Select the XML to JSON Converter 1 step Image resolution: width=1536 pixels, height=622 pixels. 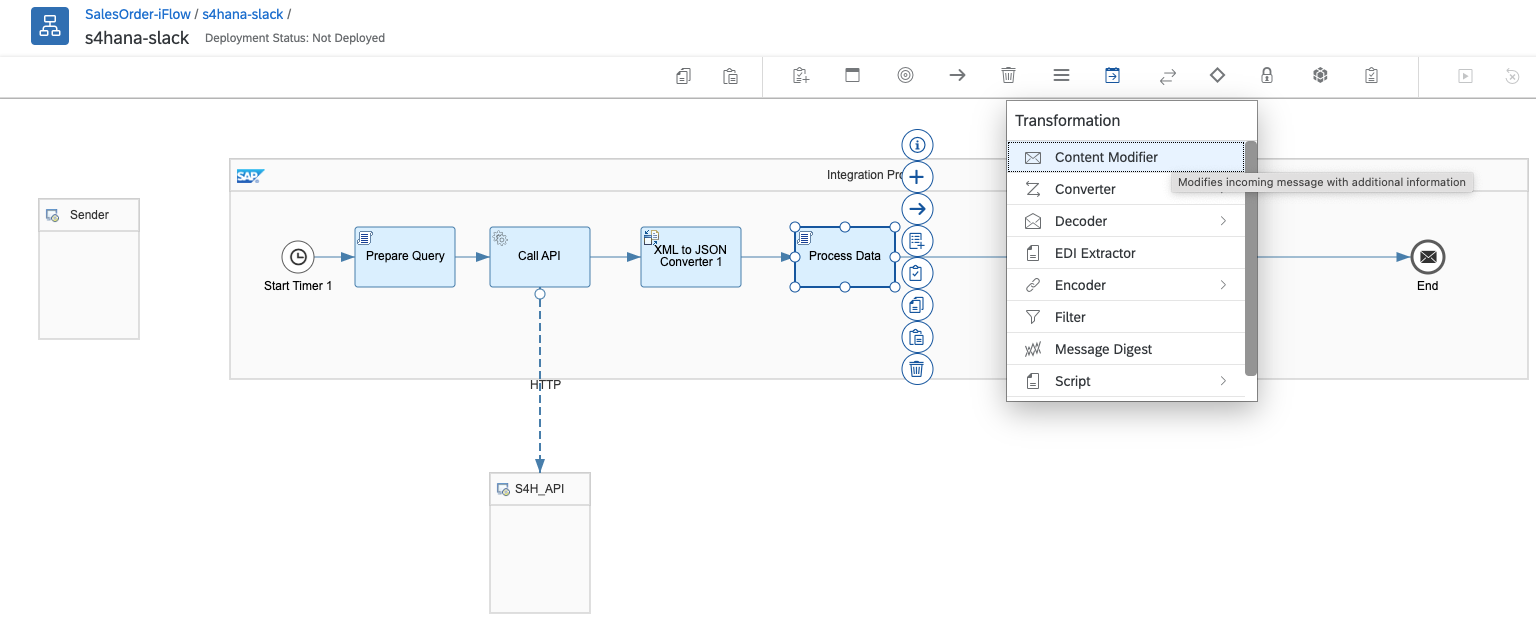point(691,256)
